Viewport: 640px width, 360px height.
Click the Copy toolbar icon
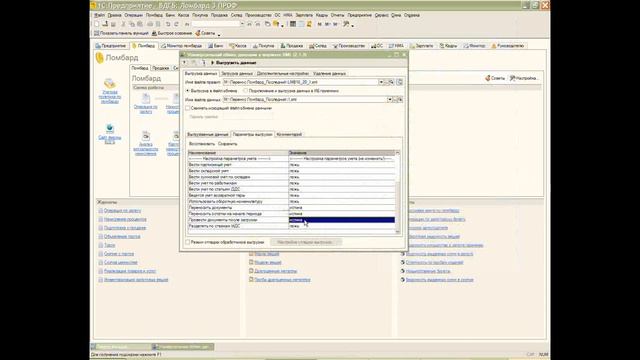pos(132,24)
